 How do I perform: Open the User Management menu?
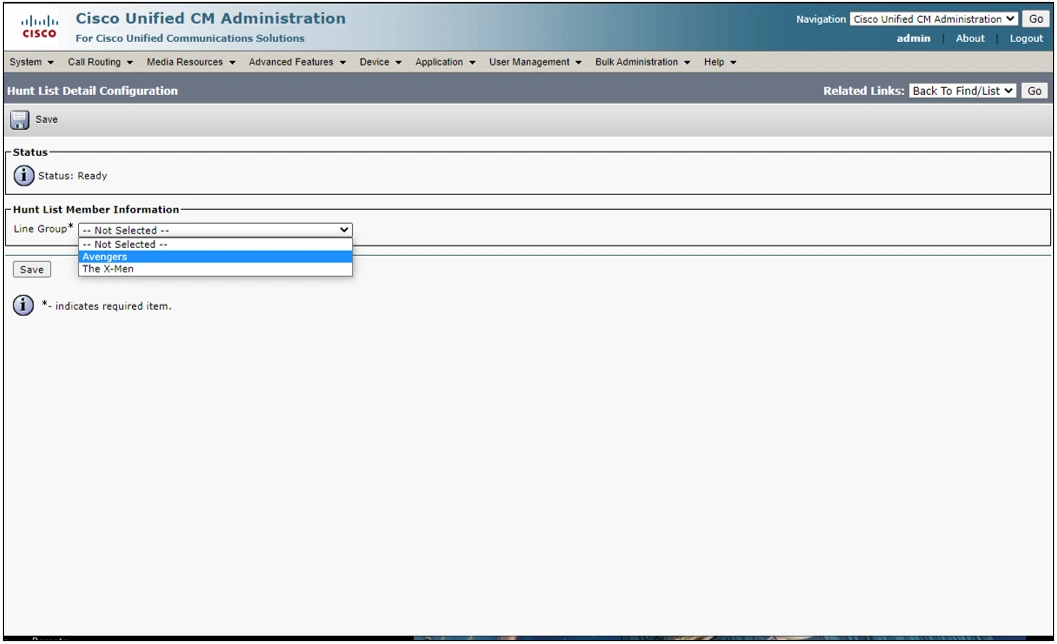click(x=535, y=62)
